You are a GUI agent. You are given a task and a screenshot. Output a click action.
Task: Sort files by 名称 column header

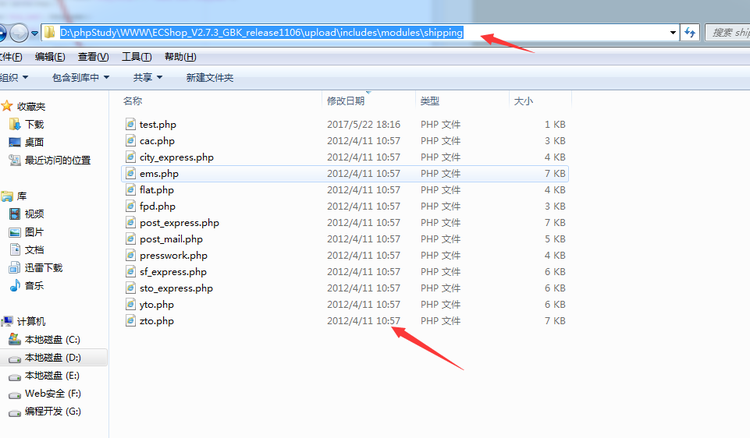(x=132, y=101)
